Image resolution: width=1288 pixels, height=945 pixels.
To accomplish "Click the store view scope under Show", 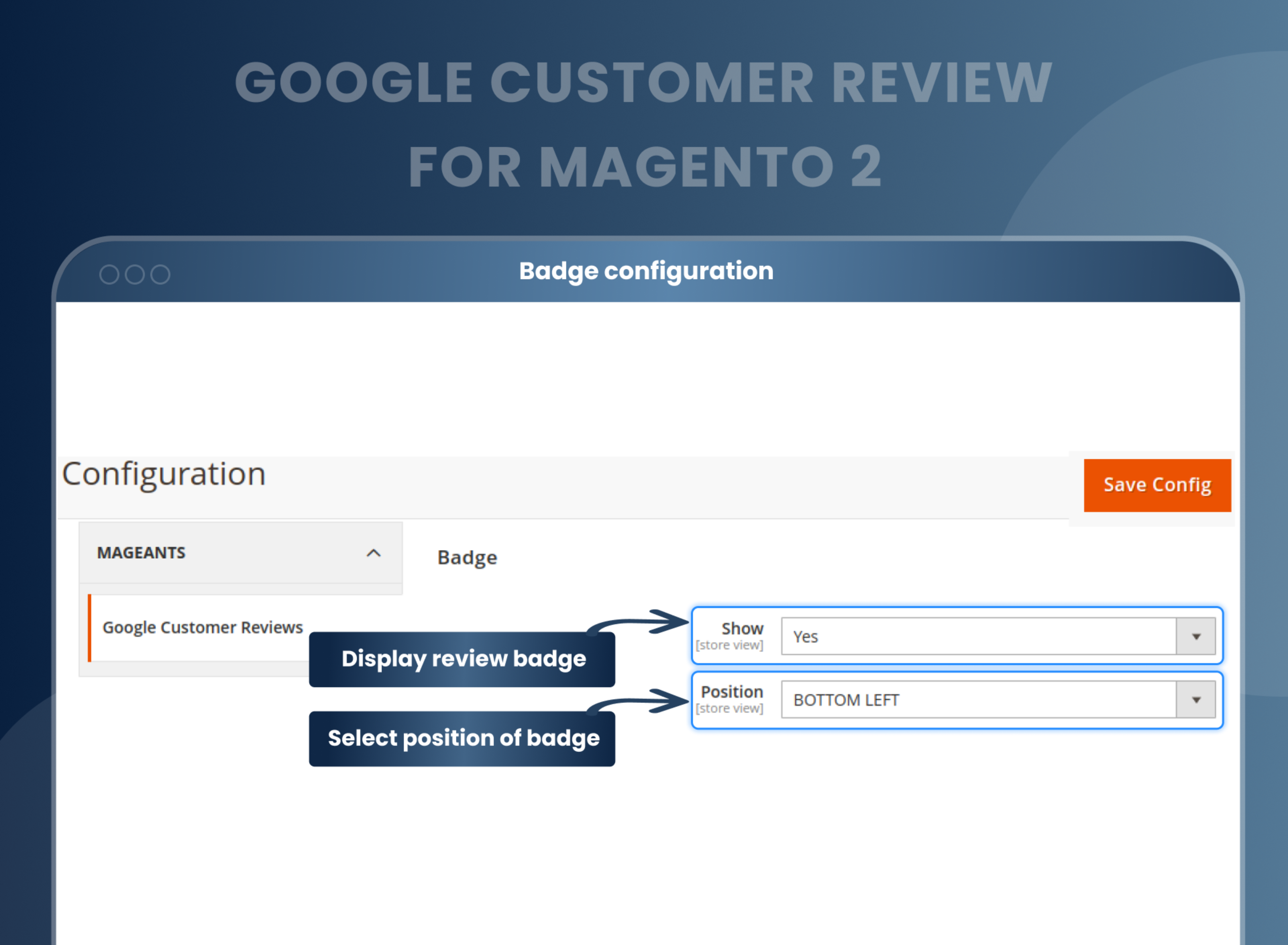I will click(x=730, y=645).
